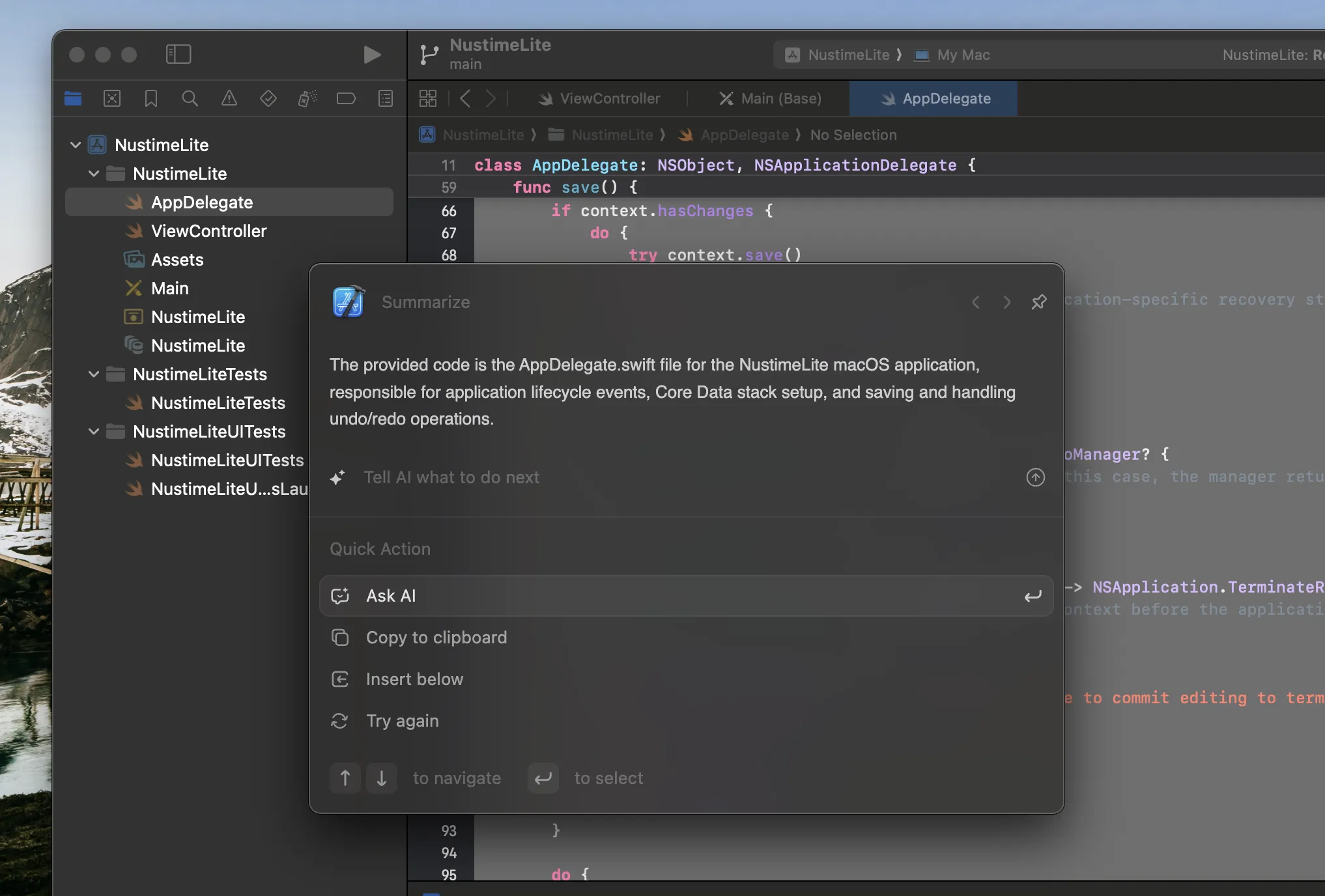Toggle the navigator sidebar visibility

[x=178, y=54]
